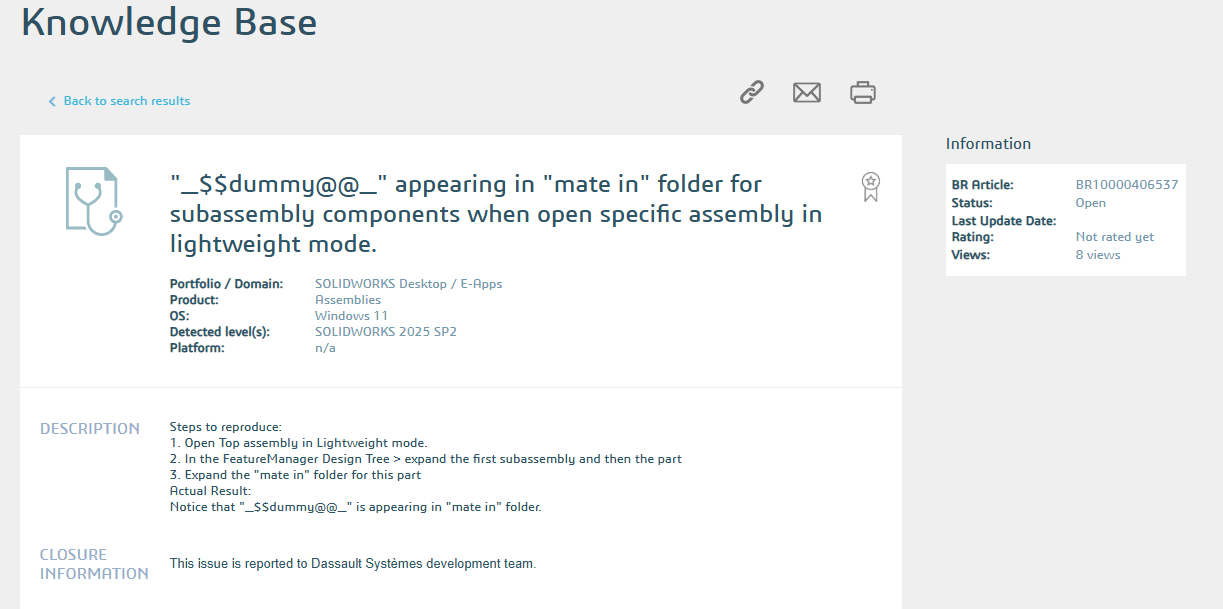Screen dimensions: 1223x609
Task: Go back to search results
Action: [x=126, y=101]
